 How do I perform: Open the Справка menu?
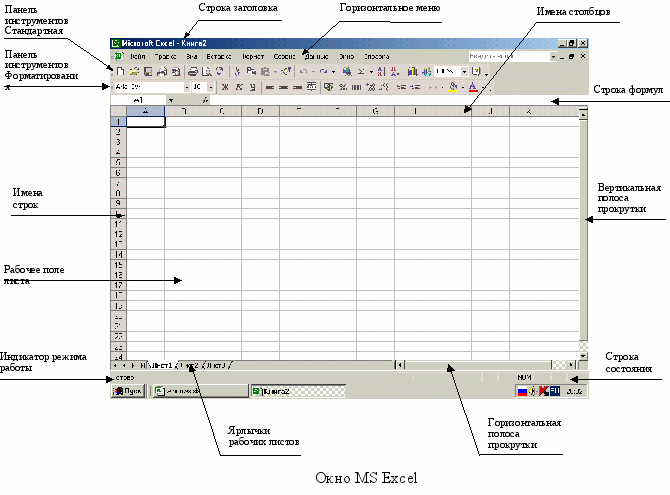[376, 56]
